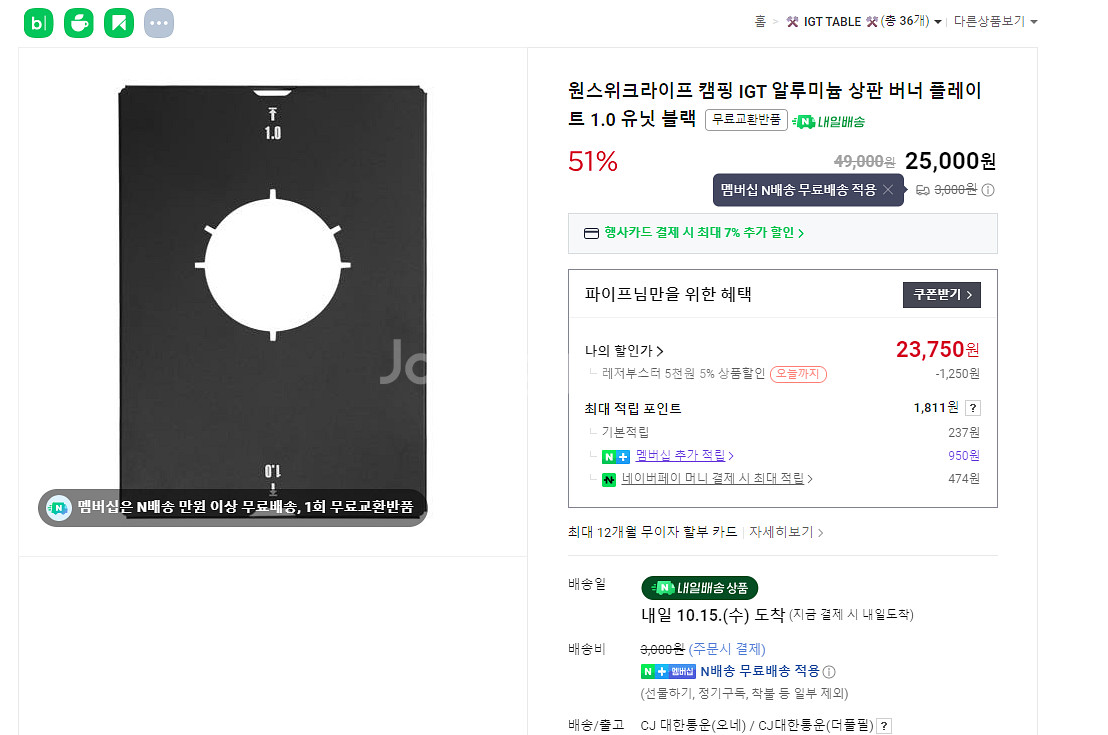Expand 나의 할인가 details

(625, 351)
